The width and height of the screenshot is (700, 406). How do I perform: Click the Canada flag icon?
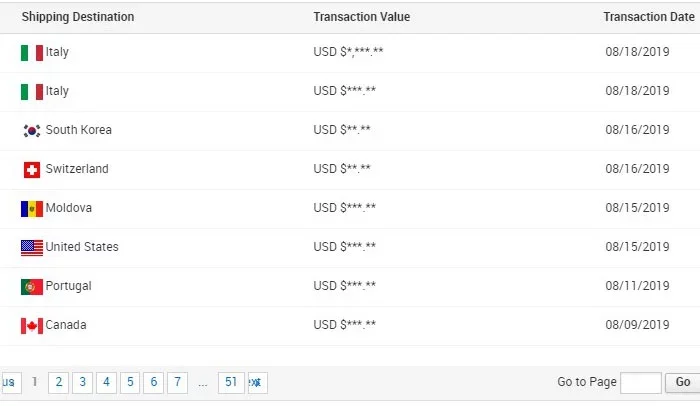tap(32, 326)
